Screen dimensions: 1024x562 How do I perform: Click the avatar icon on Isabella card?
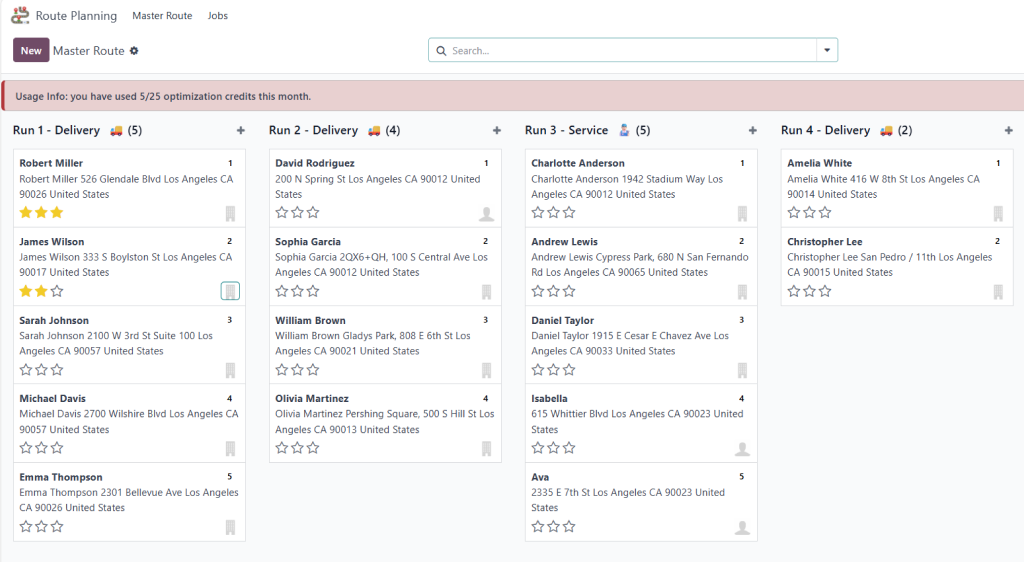coord(742,449)
